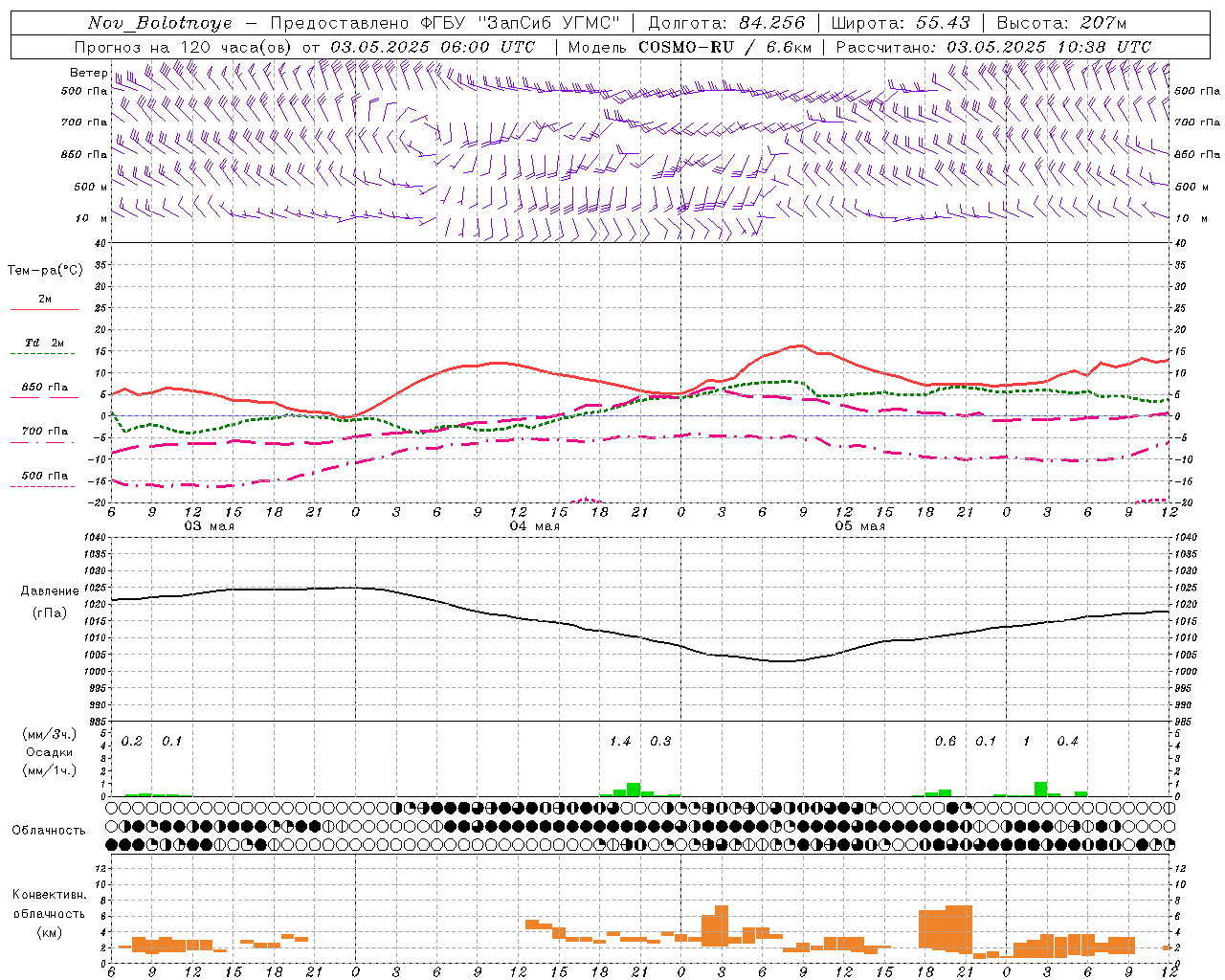This screenshot has width=1225, height=980.
Task: Click the 05 мая date label
Action: coord(859,526)
